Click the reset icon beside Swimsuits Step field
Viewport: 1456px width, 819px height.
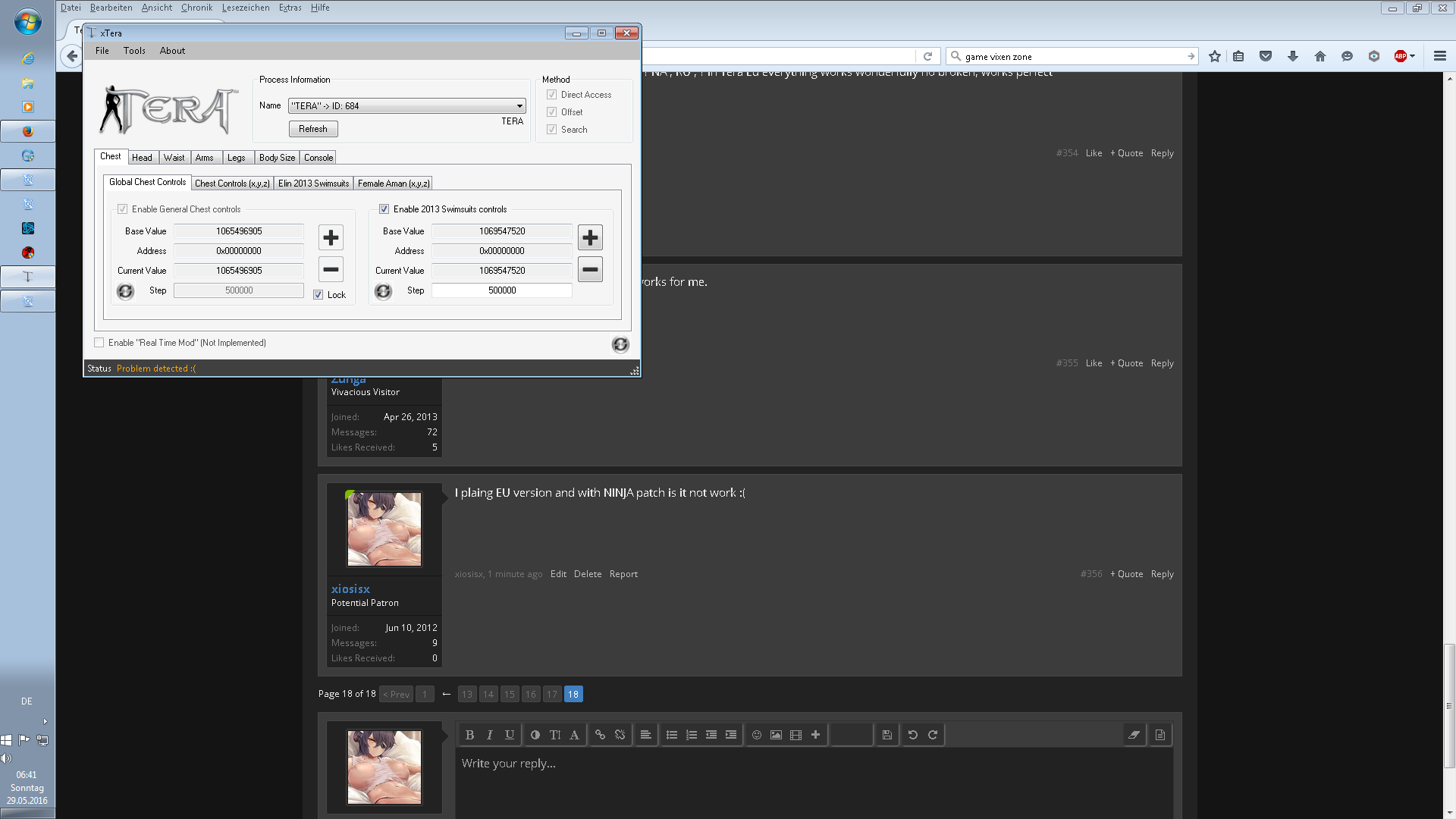click(x=383, y=292)
